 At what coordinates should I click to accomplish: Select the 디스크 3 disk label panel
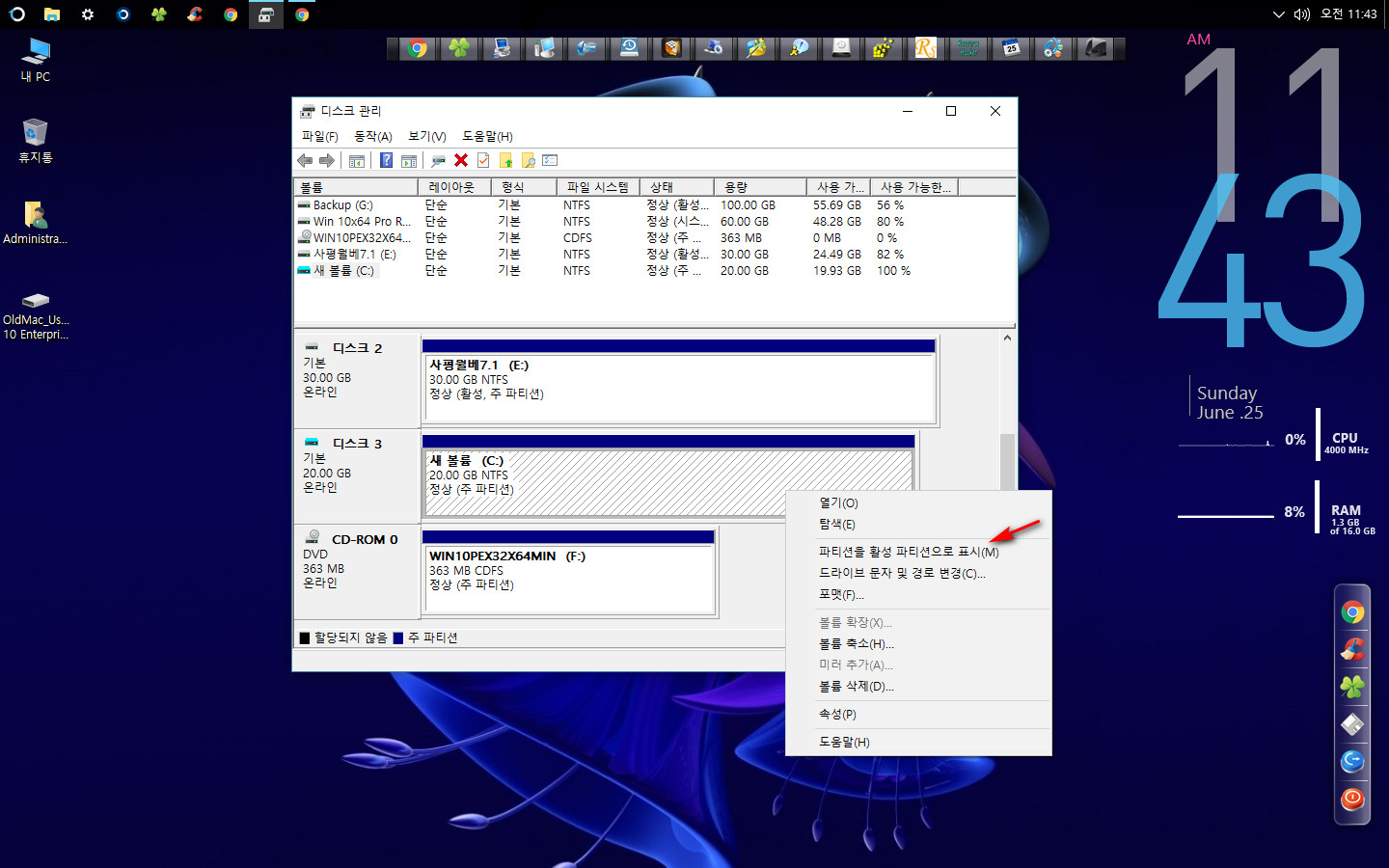[x=356, y=475]
